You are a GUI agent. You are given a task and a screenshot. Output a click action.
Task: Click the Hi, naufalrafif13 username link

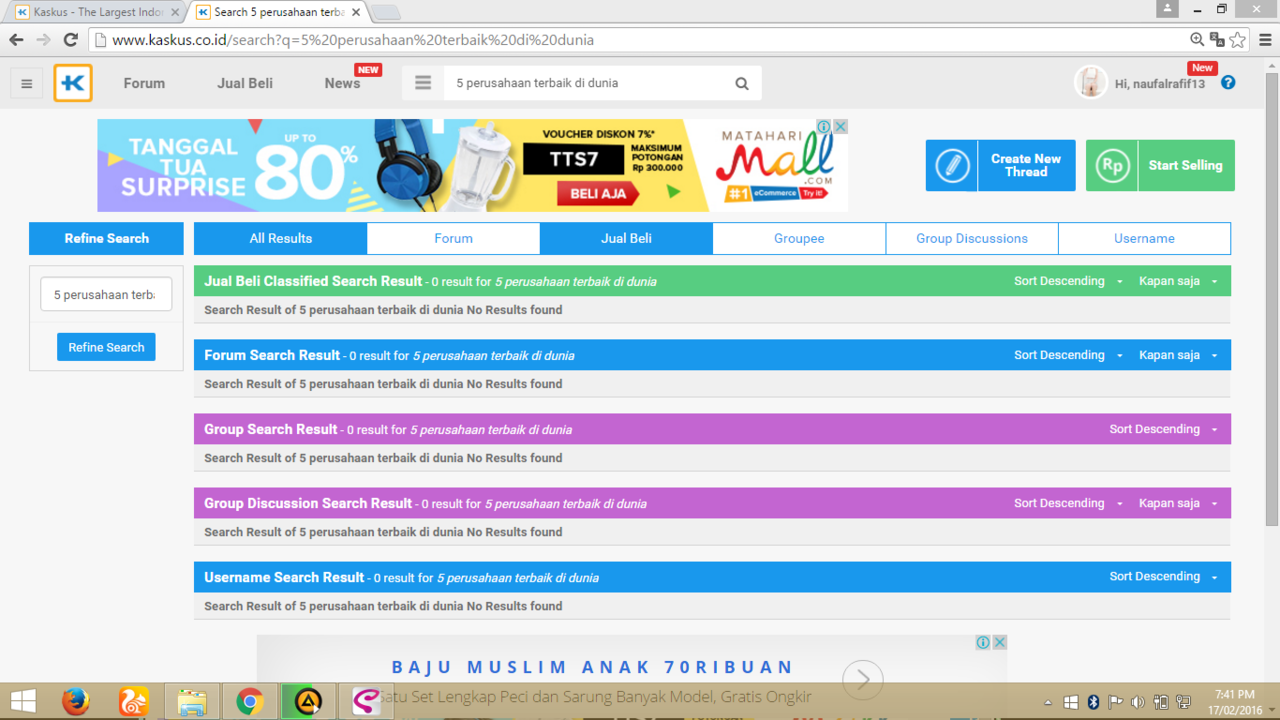coord(1160,84)
